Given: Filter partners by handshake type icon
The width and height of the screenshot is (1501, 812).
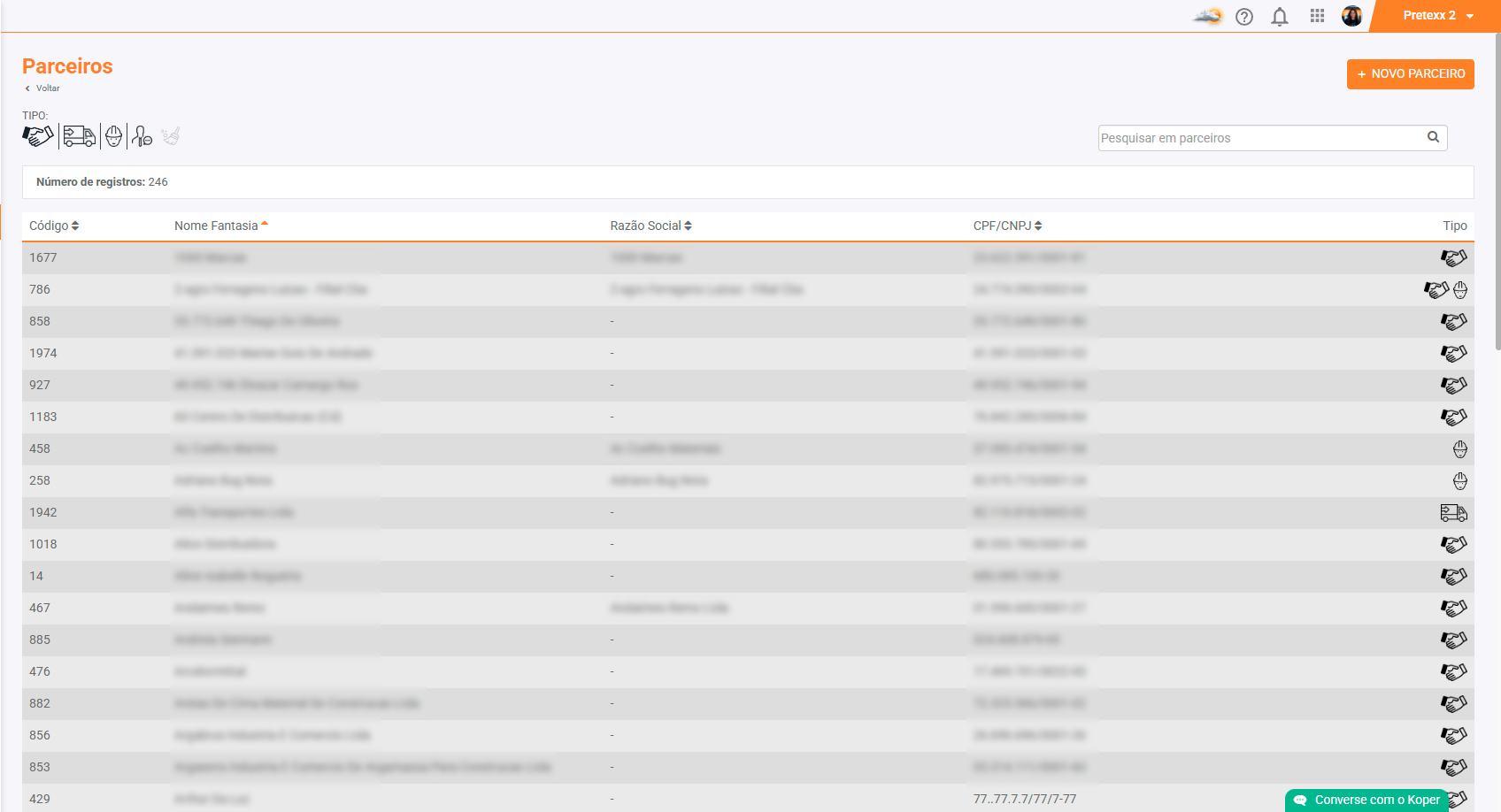Looking at the screenshot, I should [38, 136].
